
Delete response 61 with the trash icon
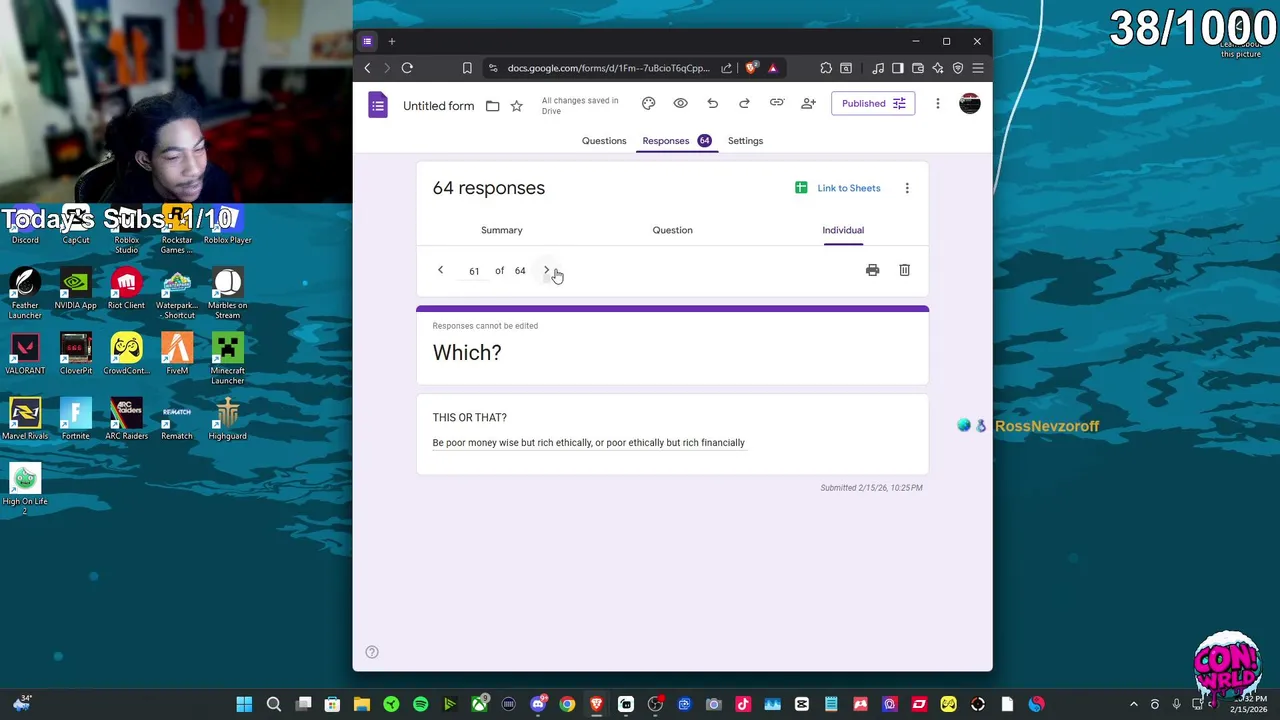point(904,270)
